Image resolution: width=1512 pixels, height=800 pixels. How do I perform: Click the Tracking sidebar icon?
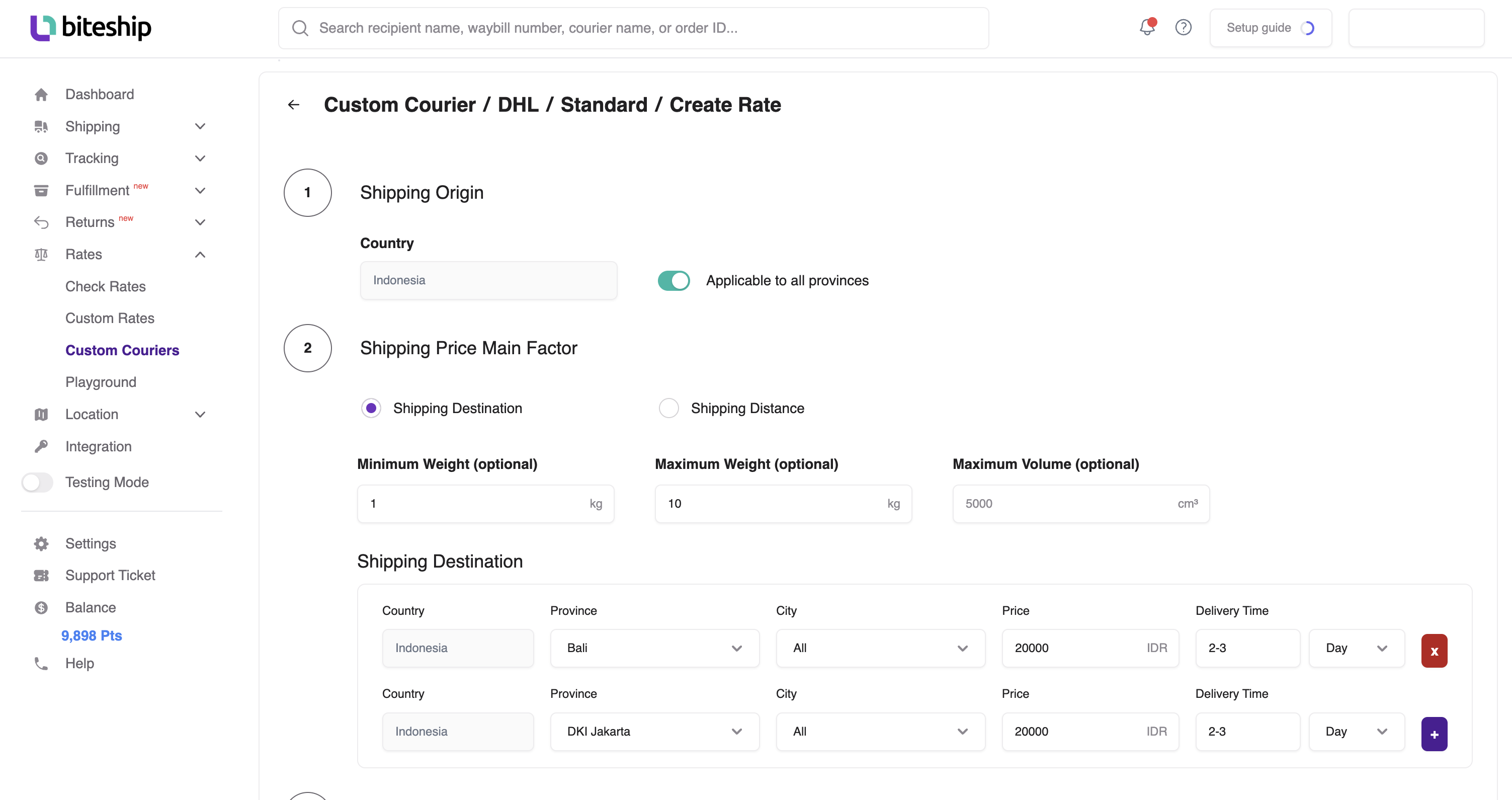[41, 158]
